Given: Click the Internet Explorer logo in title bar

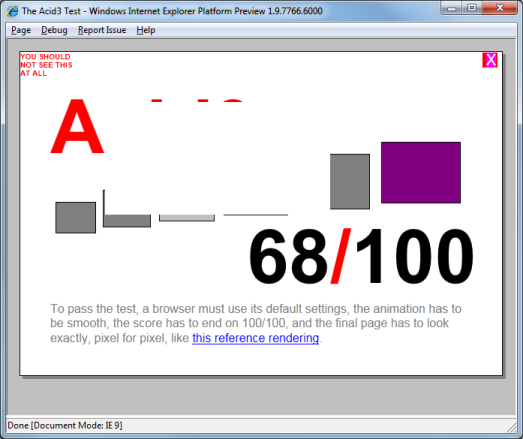Looking at the screenshot, I should [x=13, y=11].
